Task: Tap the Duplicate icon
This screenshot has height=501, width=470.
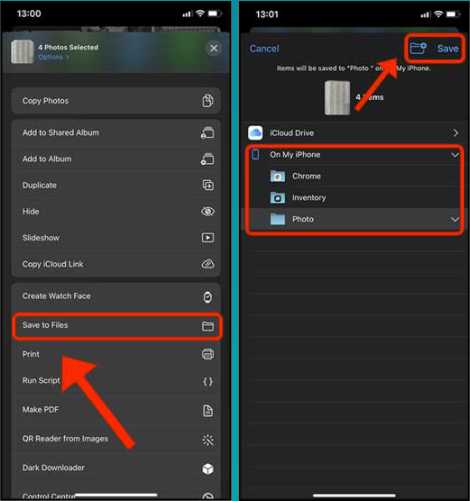Action: [208, 185]
